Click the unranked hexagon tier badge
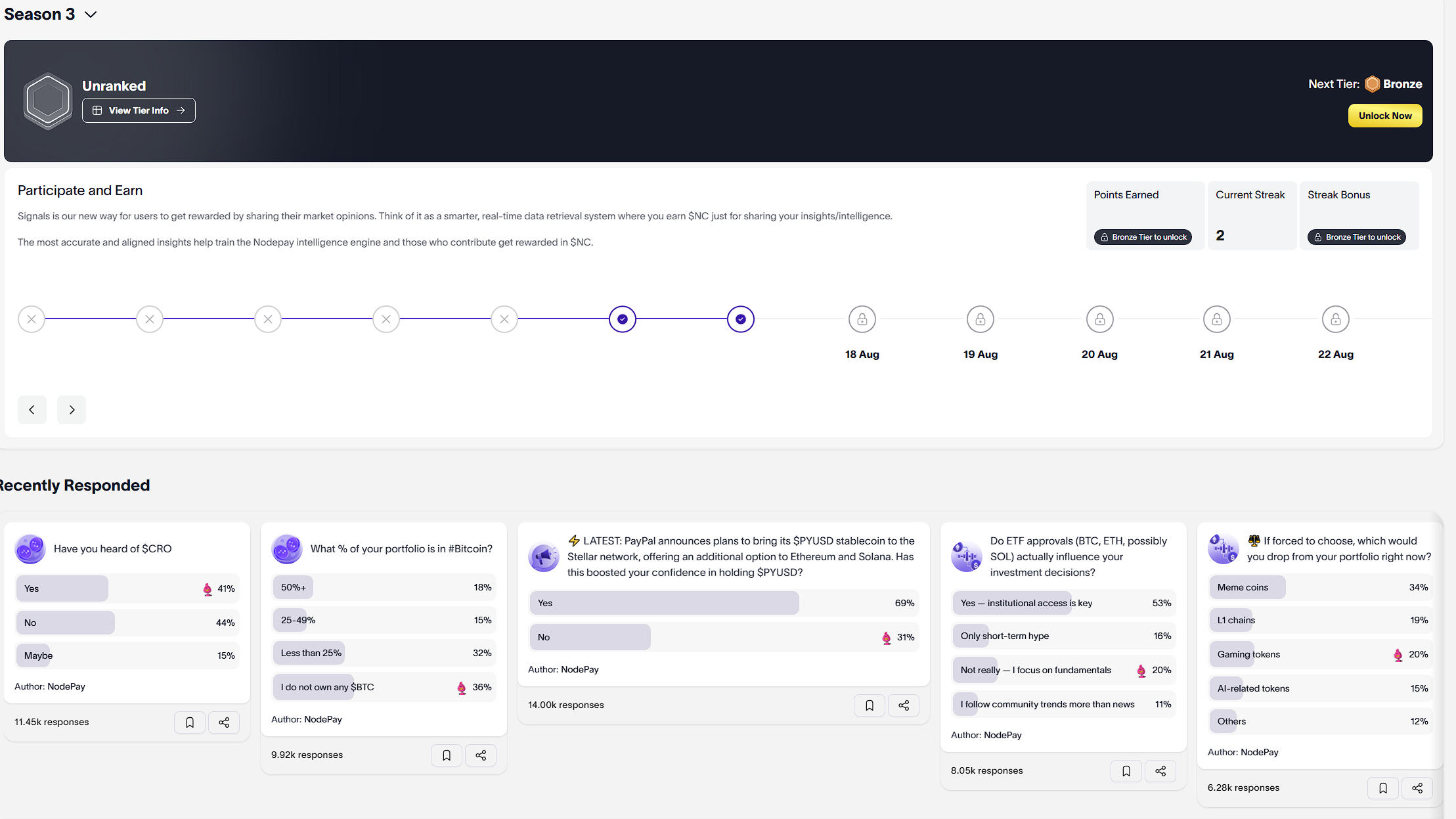1456x819 pixels. (x=48, y=100)
